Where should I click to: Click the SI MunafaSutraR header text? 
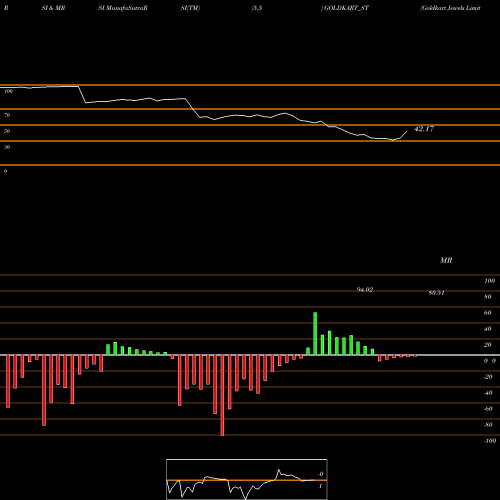pyautogui.click(x=123, y=8)
